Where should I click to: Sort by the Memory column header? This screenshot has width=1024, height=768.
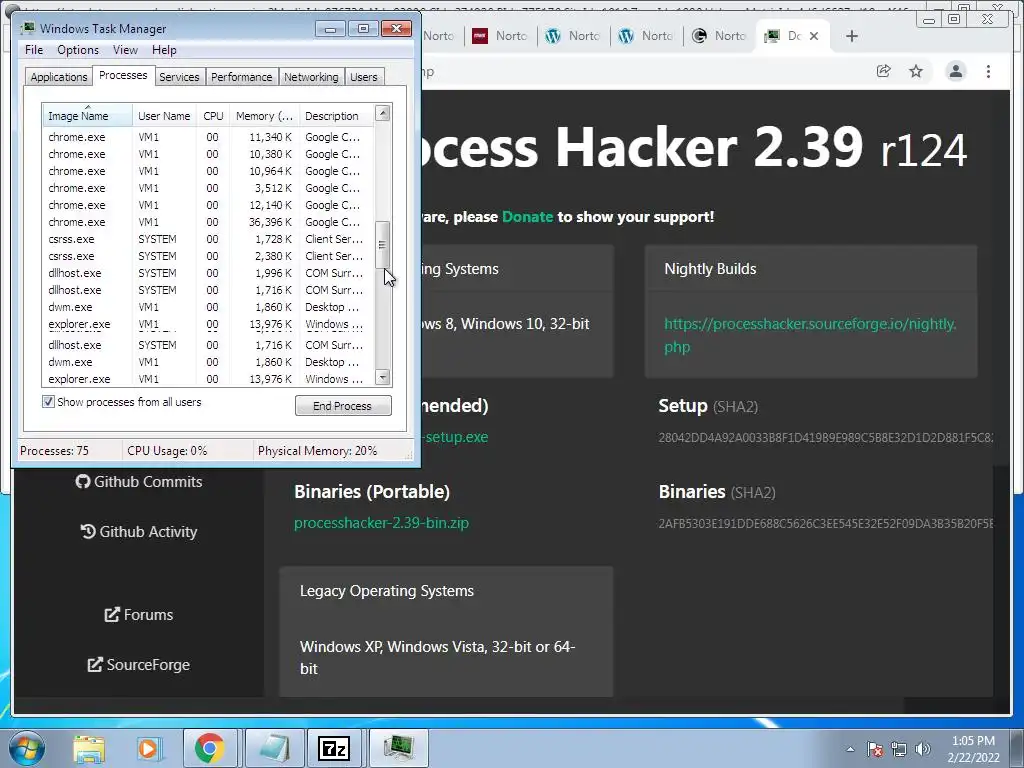click(x=264, y=116)
